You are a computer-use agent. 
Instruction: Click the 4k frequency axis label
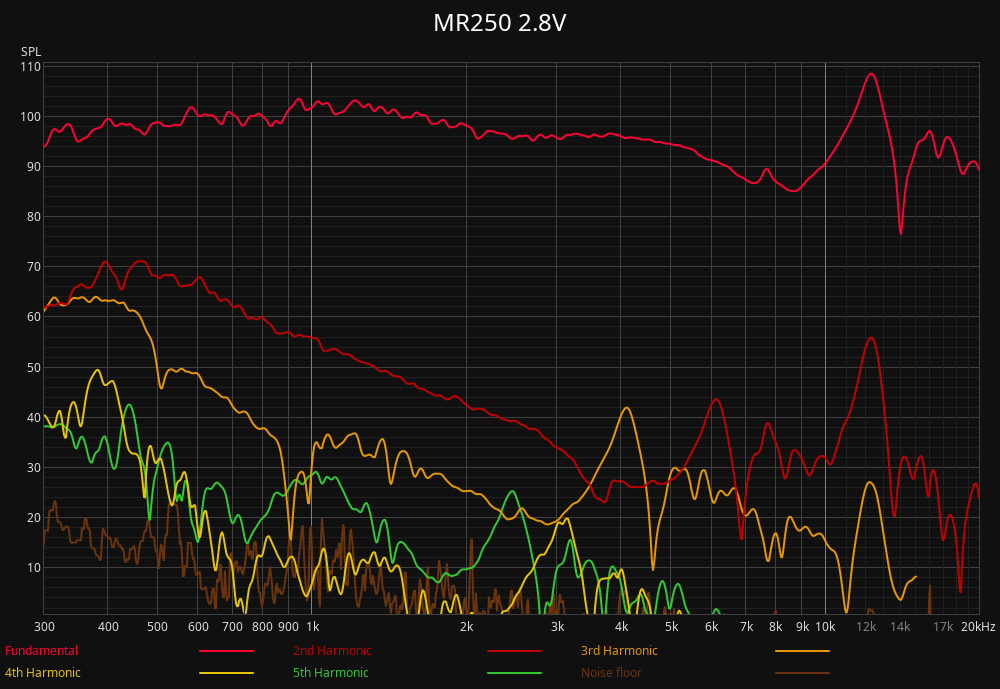click(x=621, y=626)
